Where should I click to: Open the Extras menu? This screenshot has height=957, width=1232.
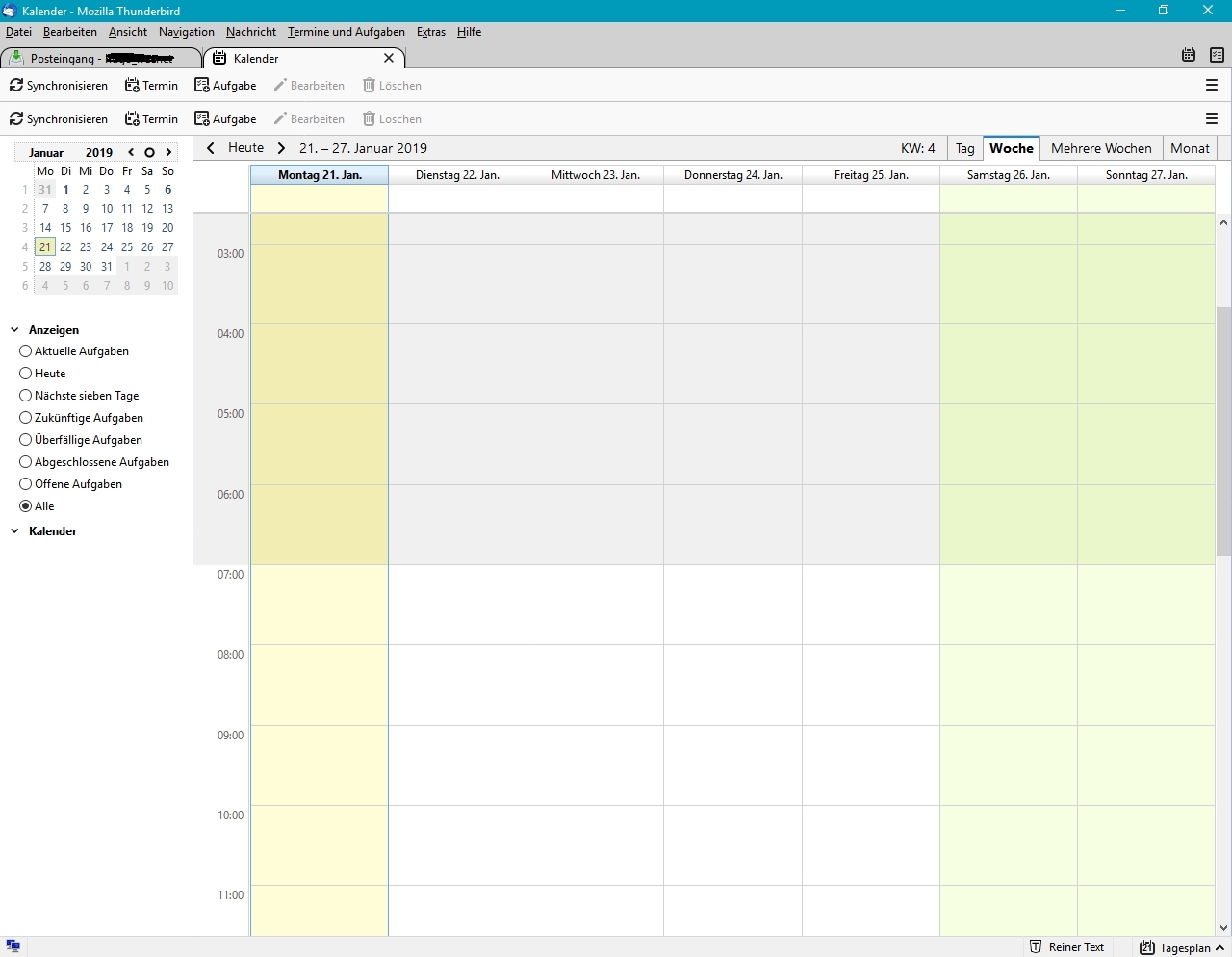(x=430, y=32)
